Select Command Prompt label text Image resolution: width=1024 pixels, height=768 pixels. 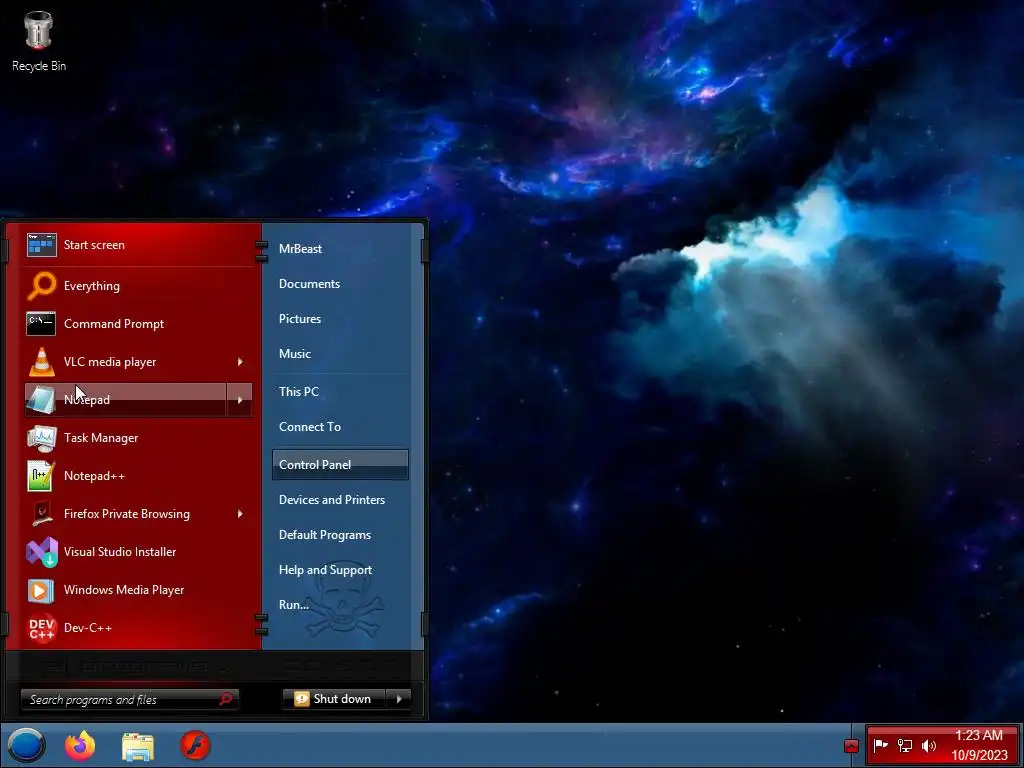pyautogui.click(x=114, y=324)
